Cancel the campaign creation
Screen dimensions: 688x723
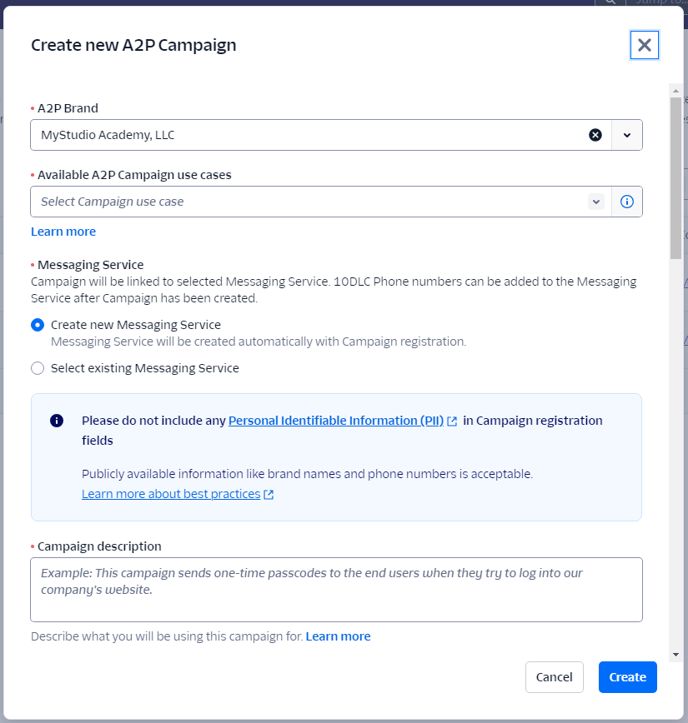[554, 677]
